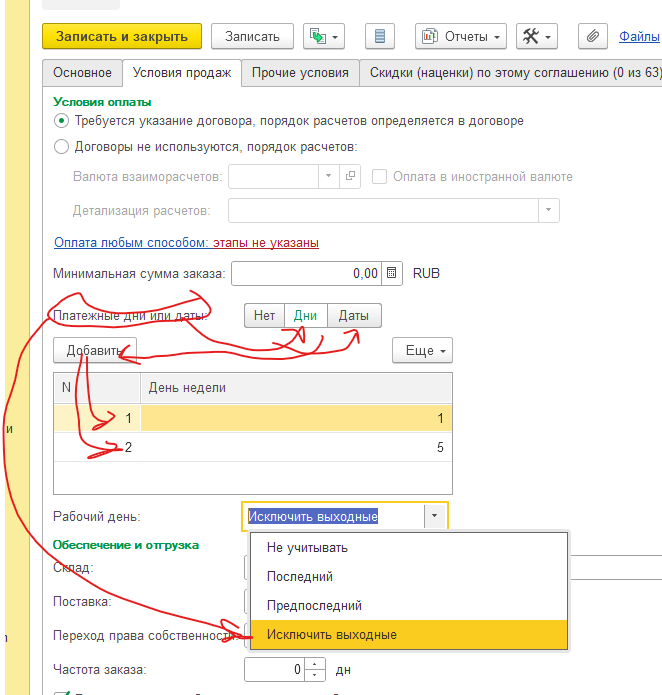The height and width of the screenshot is (695, 662).
Task: Expand the Рабочий день dropdown arrow
Action: coord(435,516)
